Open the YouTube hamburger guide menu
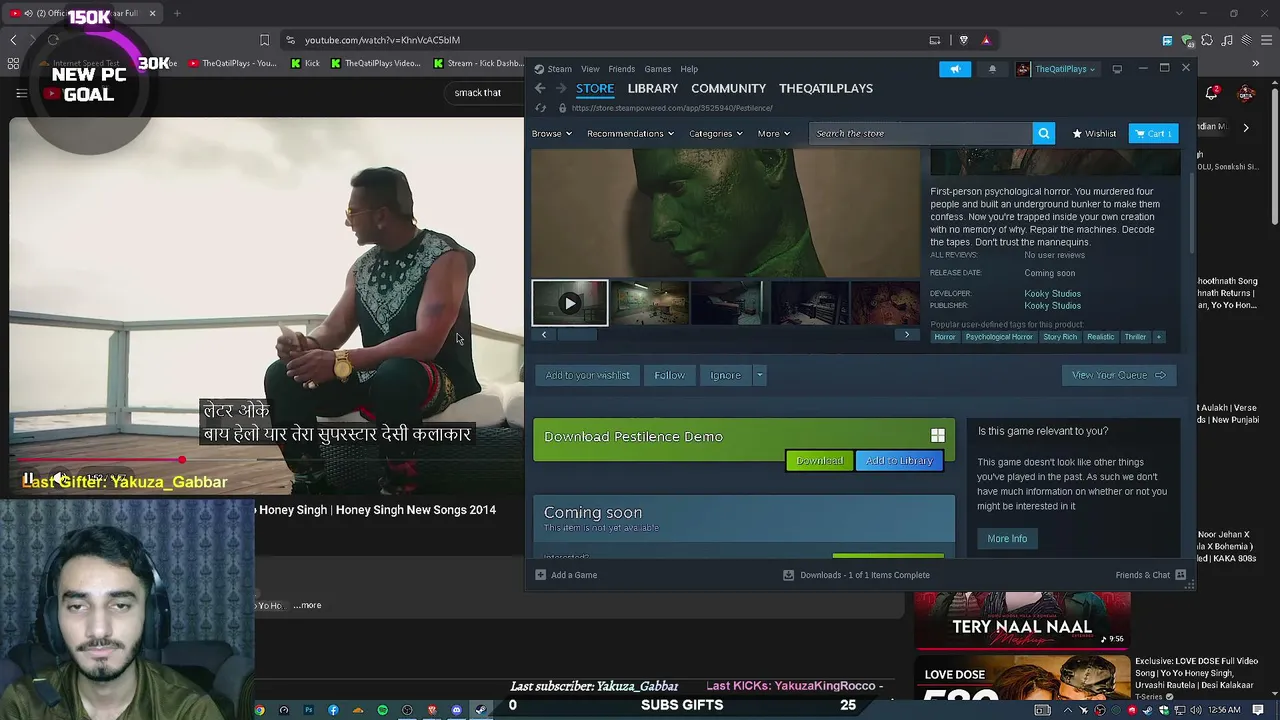Image resolution: width=1280 pixels, height=720 pixels. [x=21, y=94]
